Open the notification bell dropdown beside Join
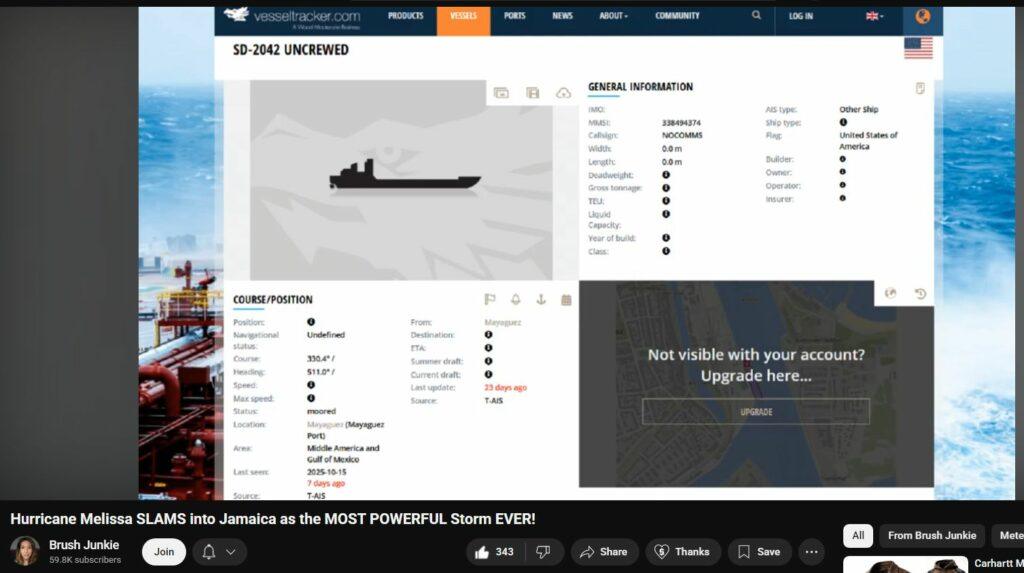Viewport: 1024px width, 573px height. (219, 551)
